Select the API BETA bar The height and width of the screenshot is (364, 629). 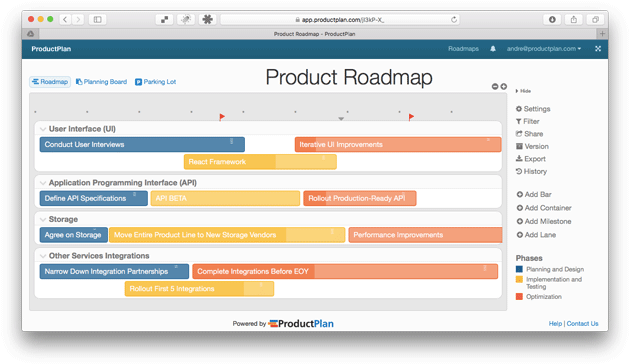tap(225, 198)
